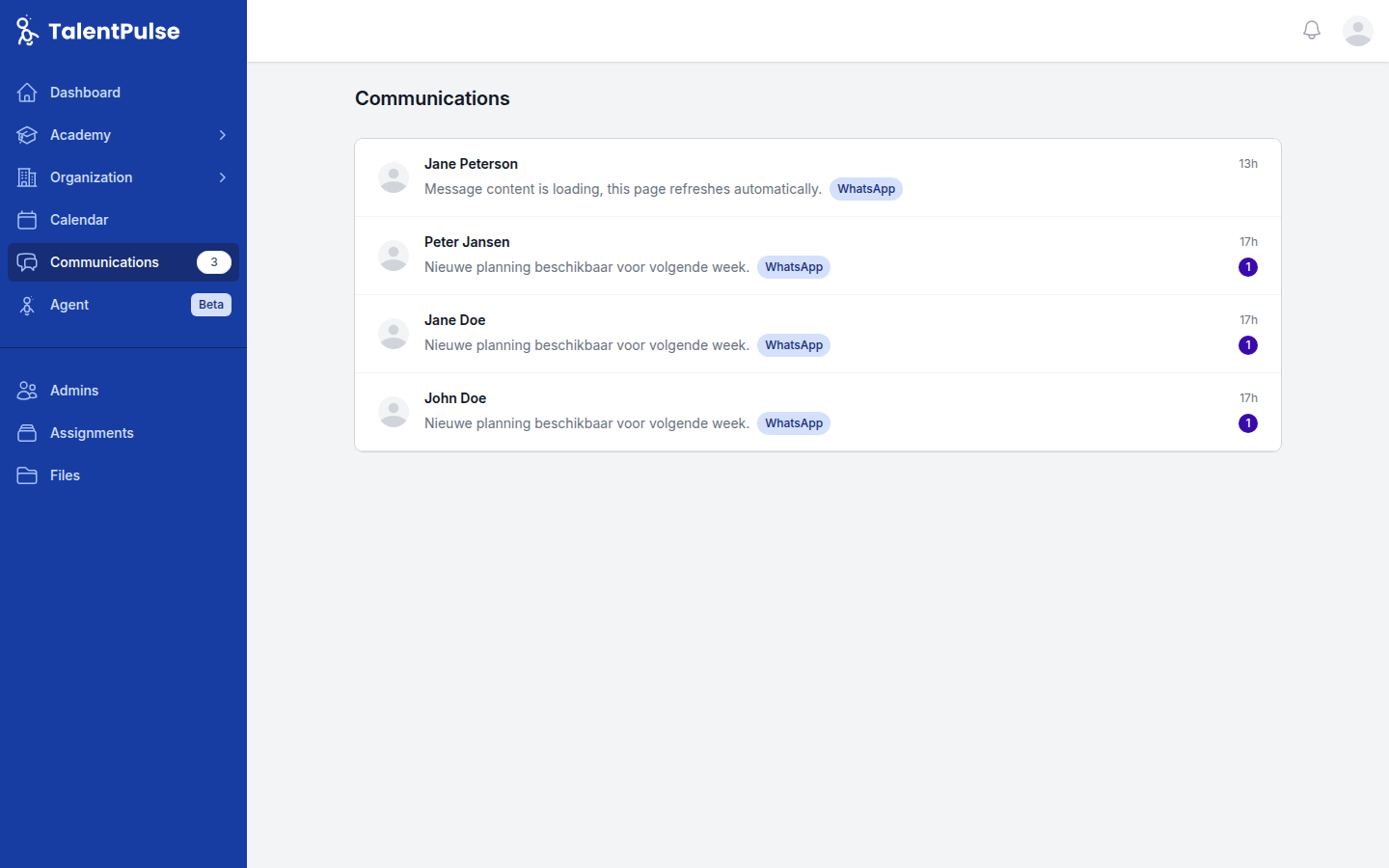Click the TalentPulse logo icon

point(27,31)
